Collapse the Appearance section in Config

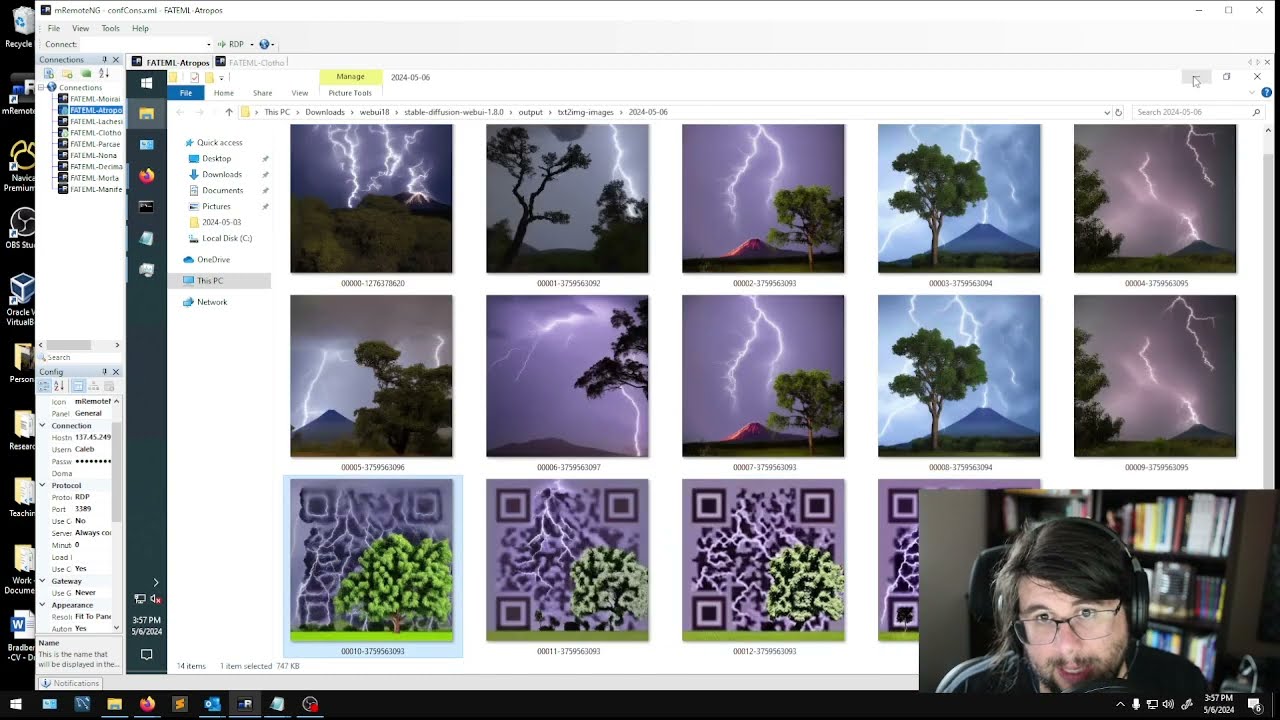pos(42,605)
